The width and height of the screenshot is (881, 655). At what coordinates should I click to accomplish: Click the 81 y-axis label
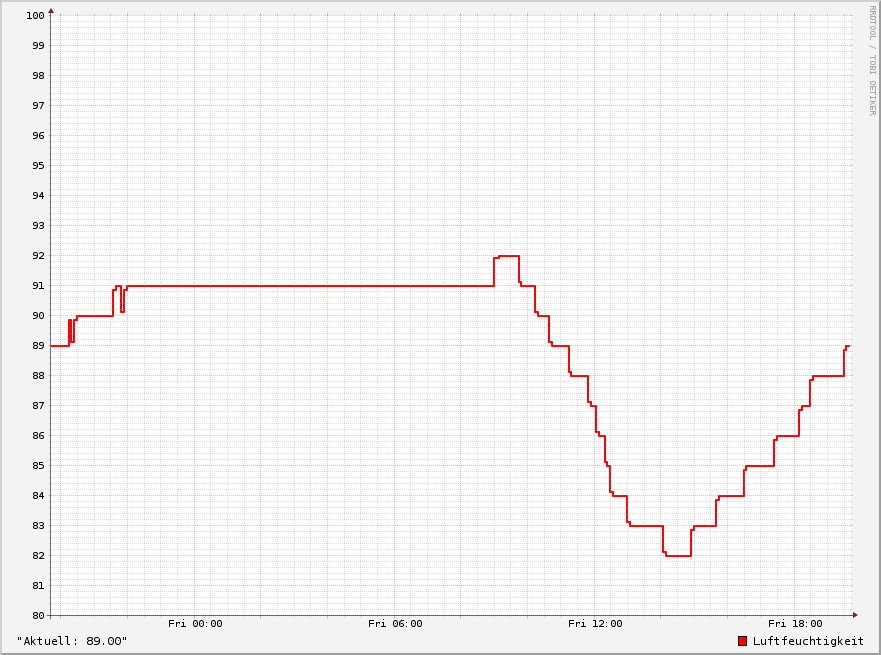[38, 586]
